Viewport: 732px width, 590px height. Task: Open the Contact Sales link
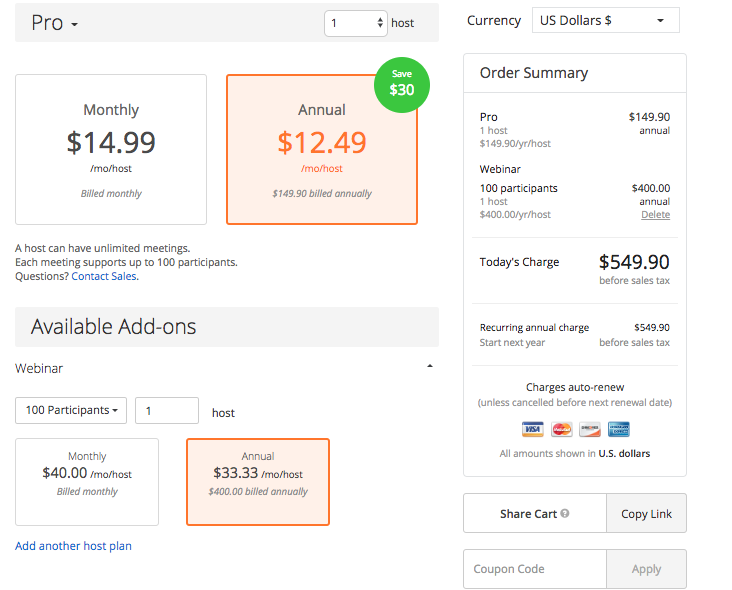coord(104,276)
